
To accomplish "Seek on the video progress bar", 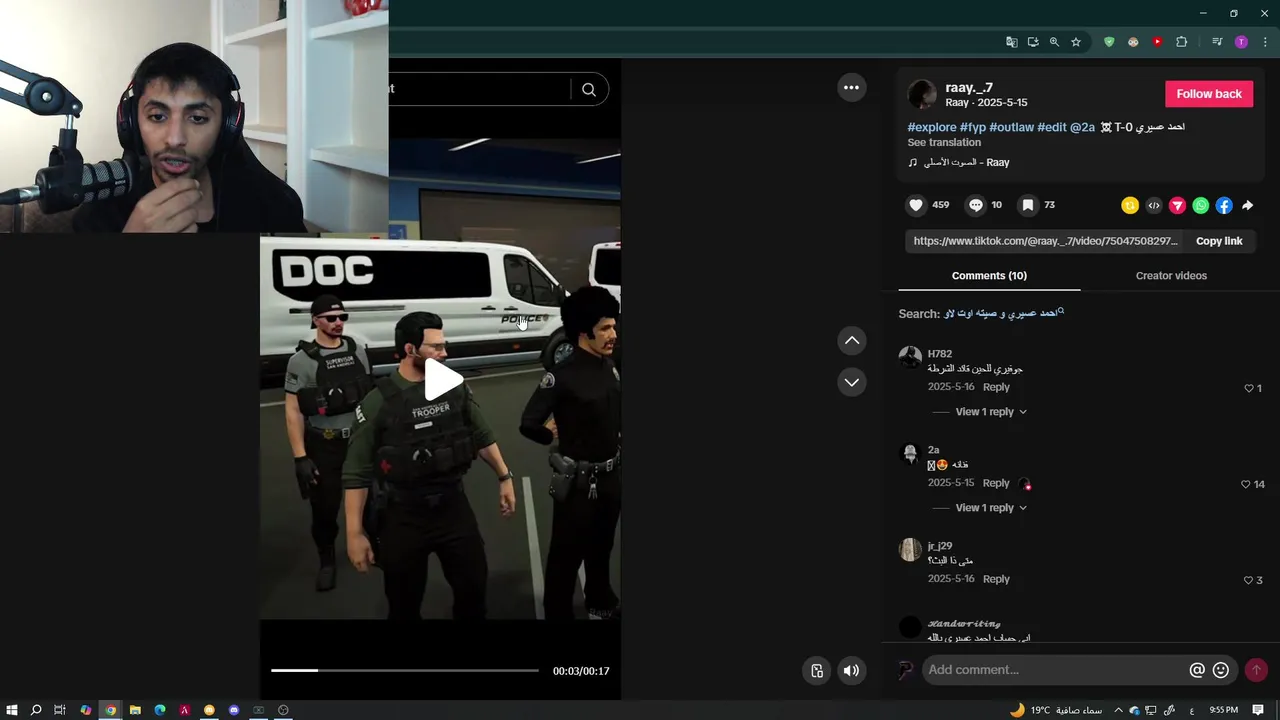I will 405,670.
